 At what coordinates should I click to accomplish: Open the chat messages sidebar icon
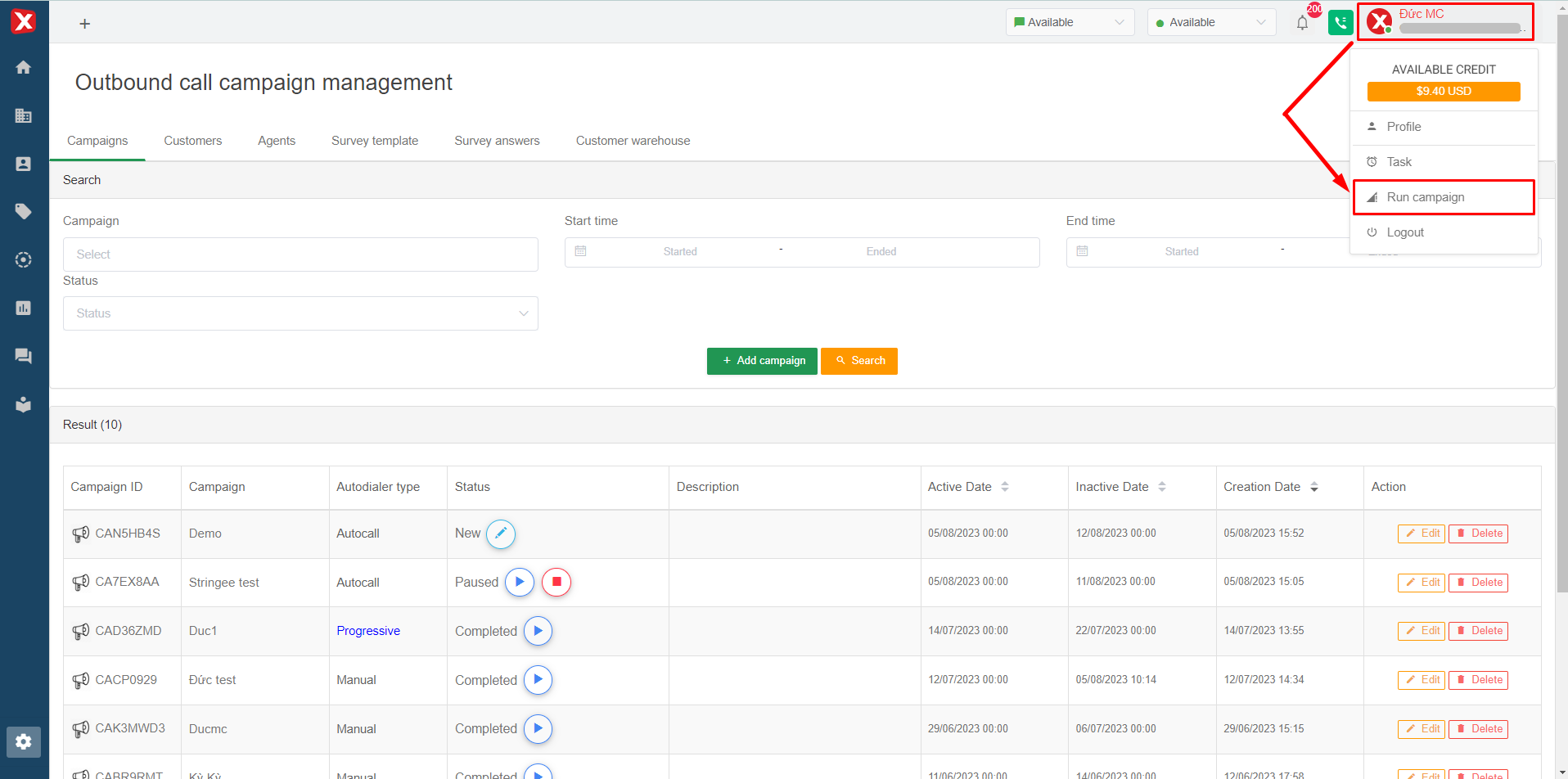click(24, 356)
